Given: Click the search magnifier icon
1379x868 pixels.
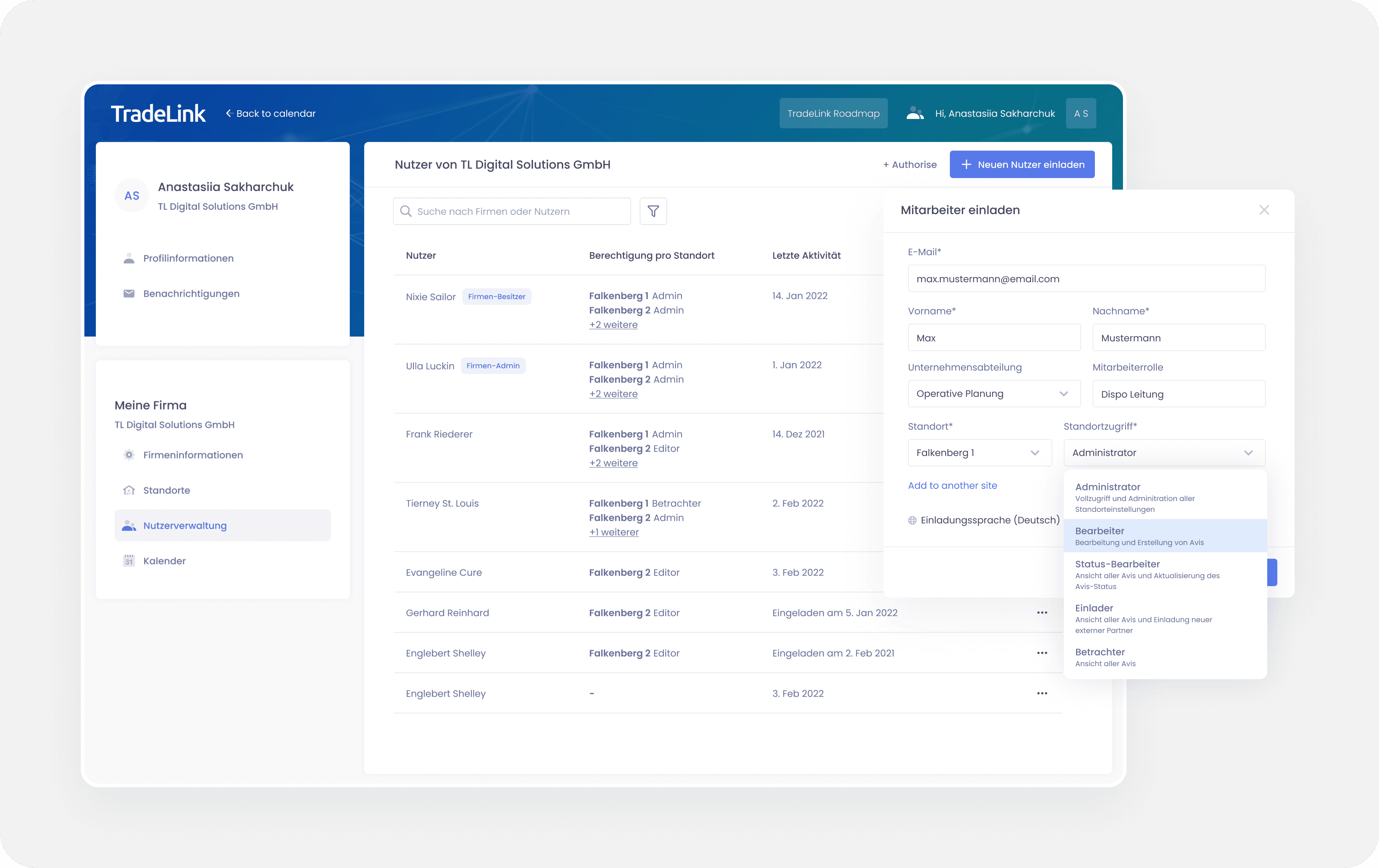Looking at the screenshot, I should click(405, 211).
